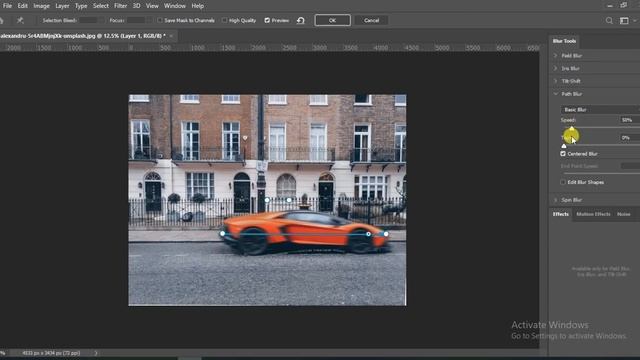Select the rightmost path pin on the car's front

[x=386, y=234]
